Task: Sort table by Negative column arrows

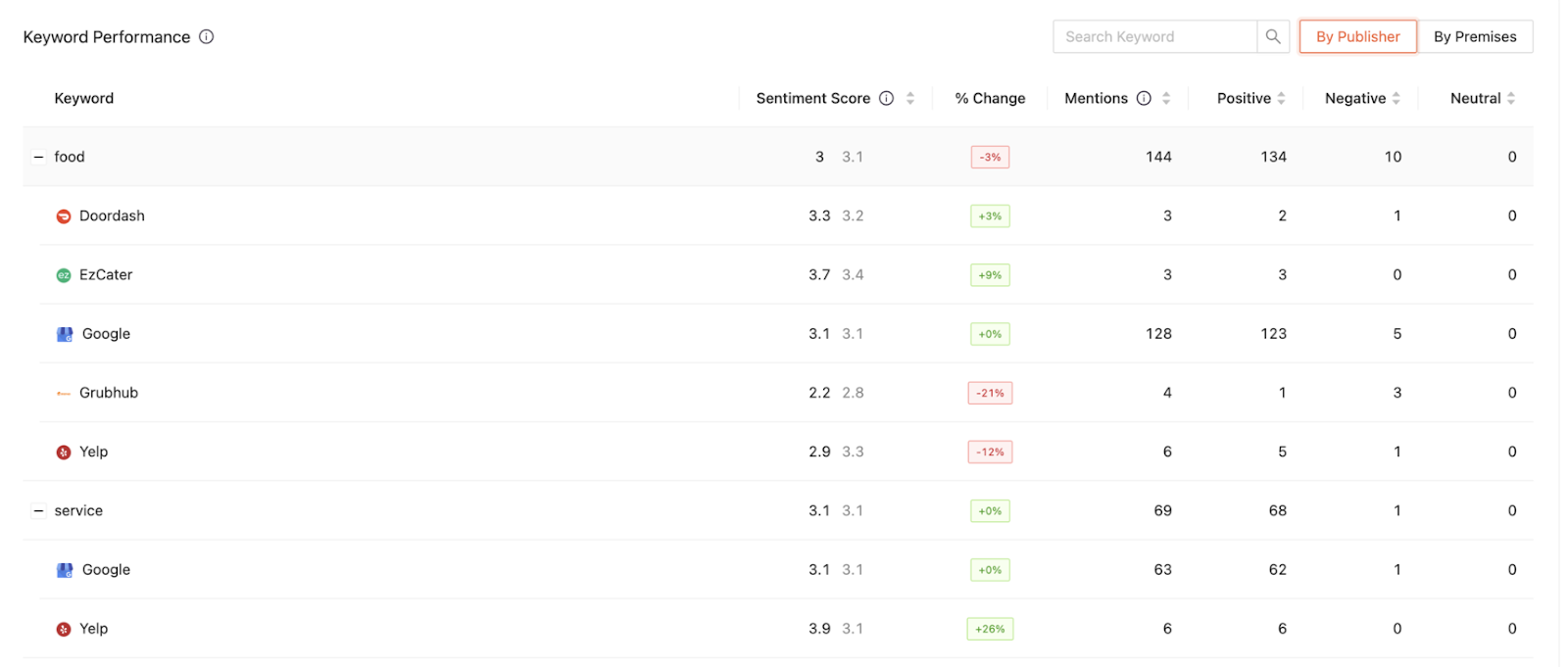Action: tap(1396, 99)
